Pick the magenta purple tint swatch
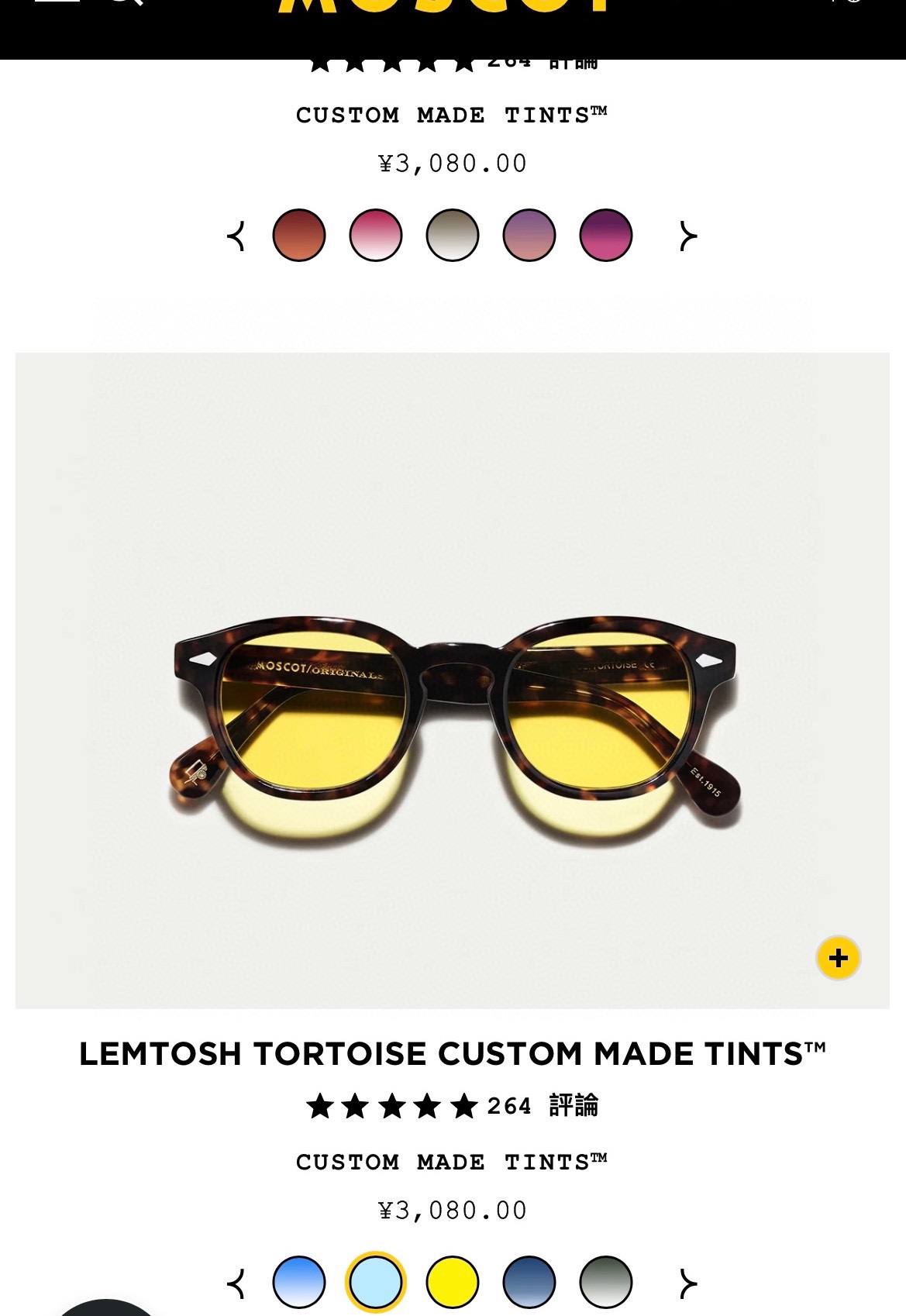 coord(606,235)
